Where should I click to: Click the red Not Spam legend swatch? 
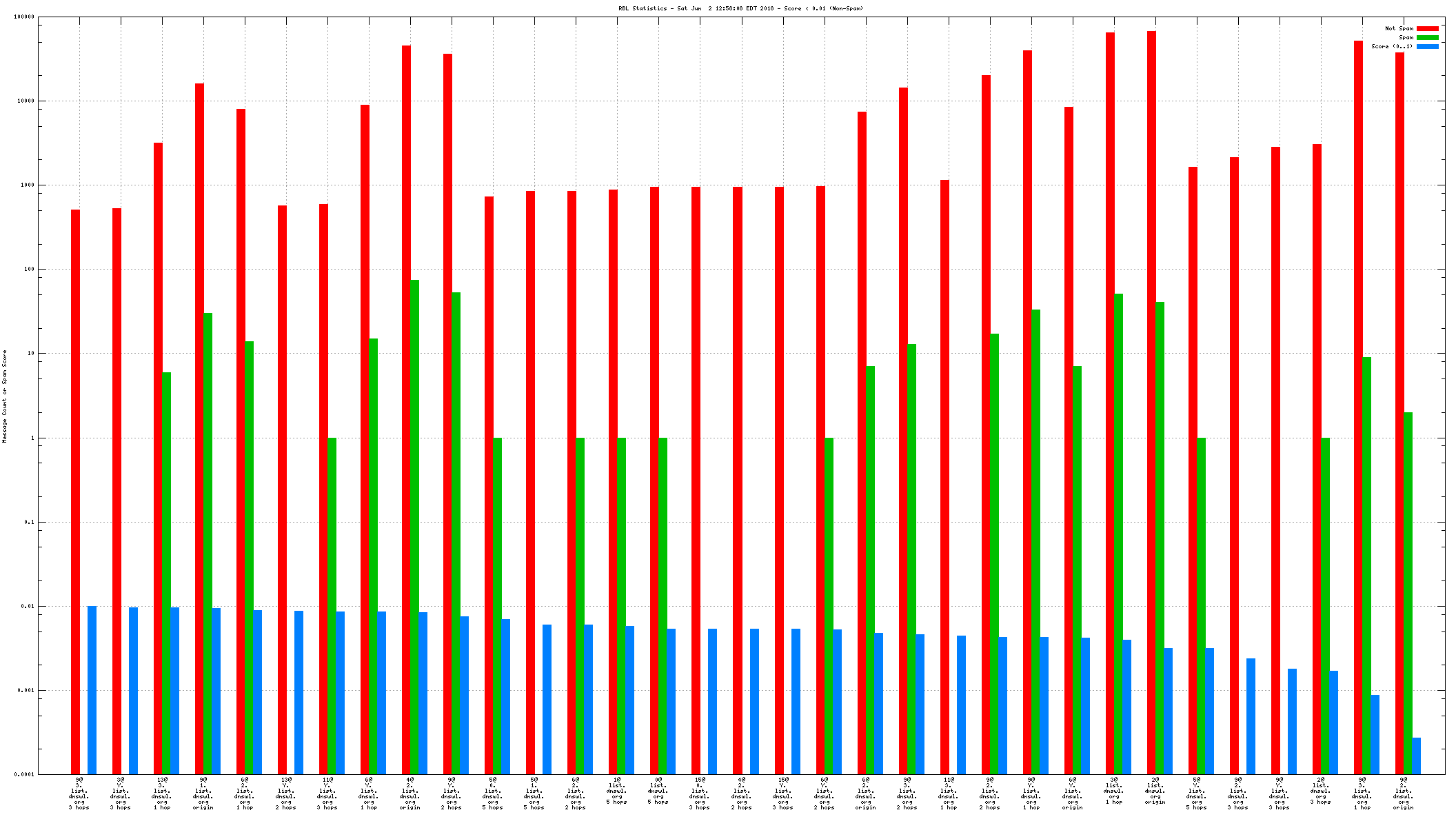click(1428, 28)
